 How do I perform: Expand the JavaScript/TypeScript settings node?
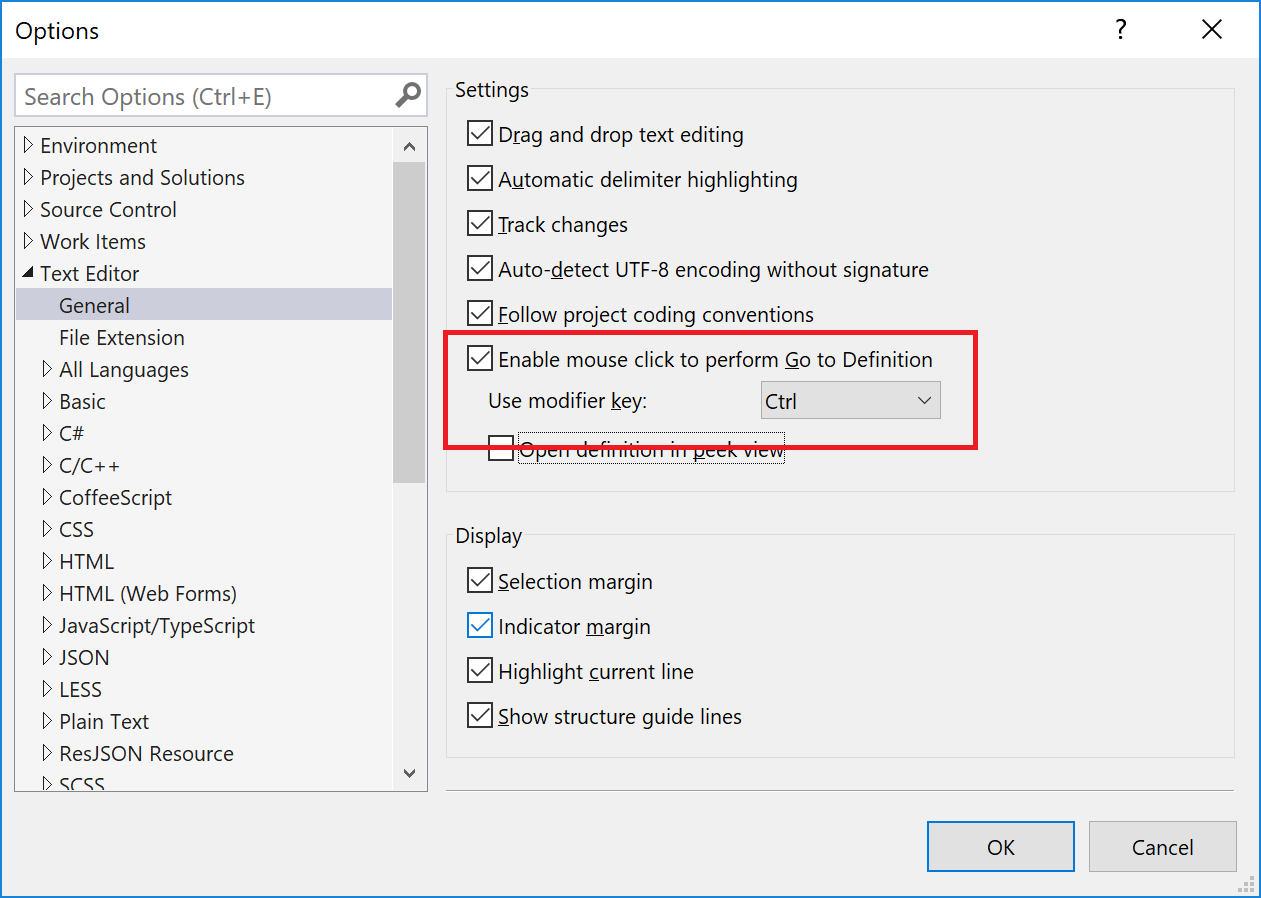[x=46, y=625]
